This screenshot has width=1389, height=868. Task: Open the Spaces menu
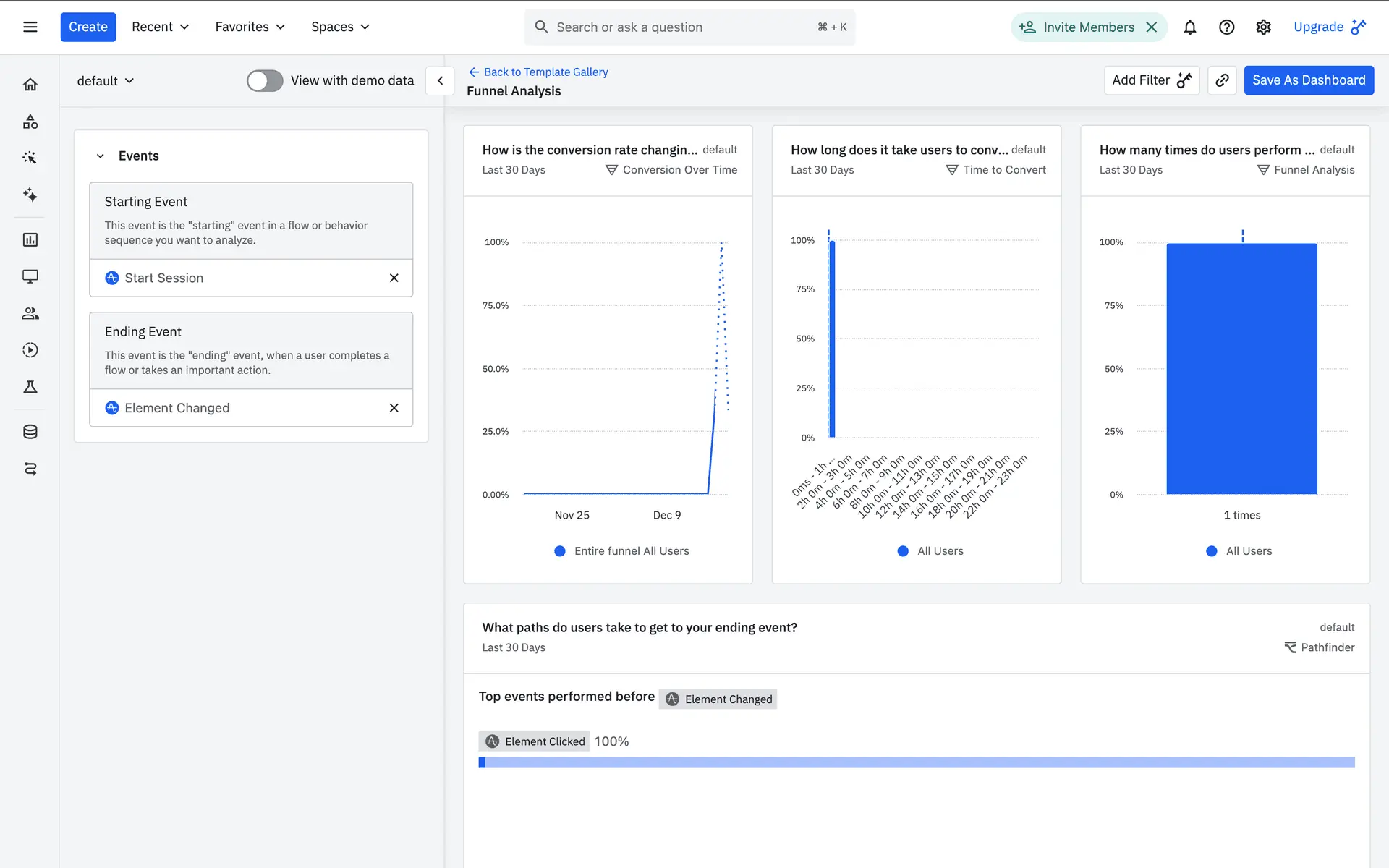tap(340, 27)
